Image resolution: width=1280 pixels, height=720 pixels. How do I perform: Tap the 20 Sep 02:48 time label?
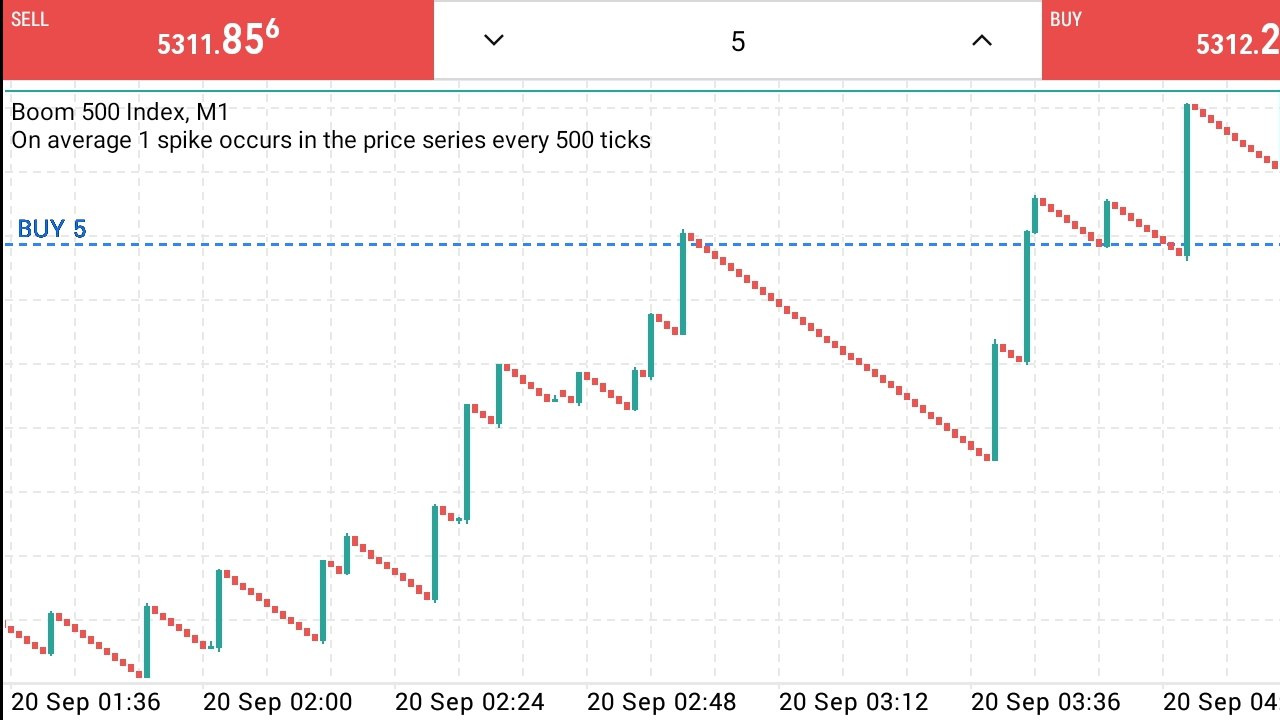[662, 702]
